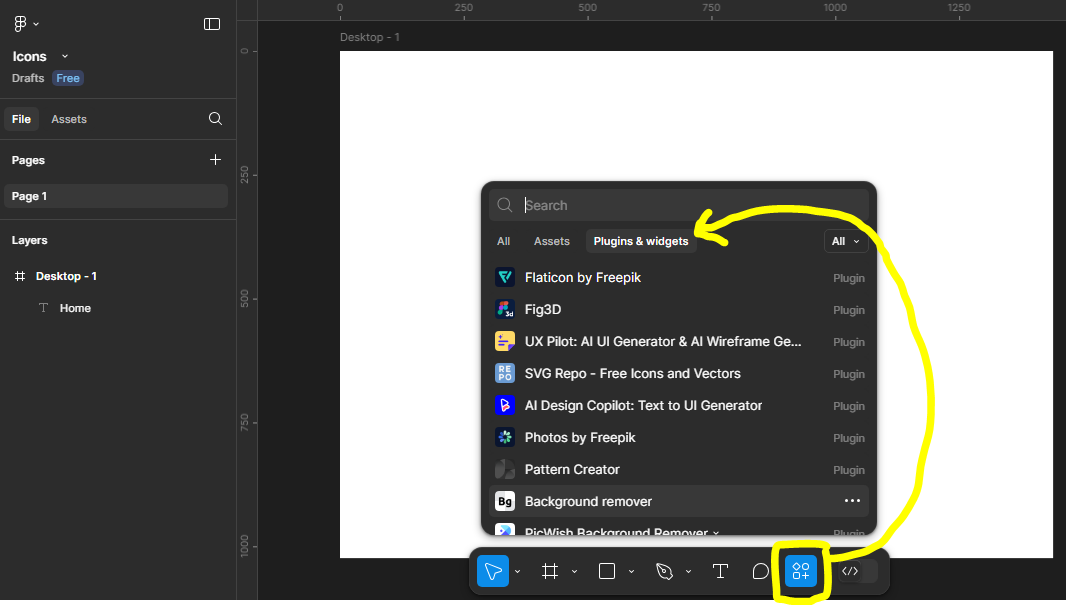Select the Rectangle tool
Screen dimensions: 1066x605
pyautogui.click(x=606, y=571)
